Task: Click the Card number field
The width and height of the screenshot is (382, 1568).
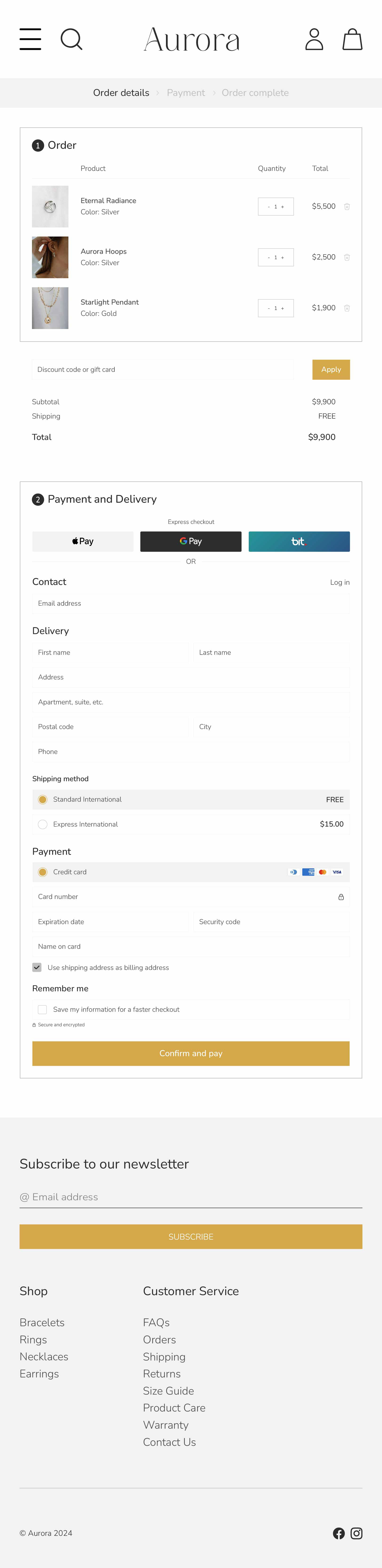Action: 183,897
